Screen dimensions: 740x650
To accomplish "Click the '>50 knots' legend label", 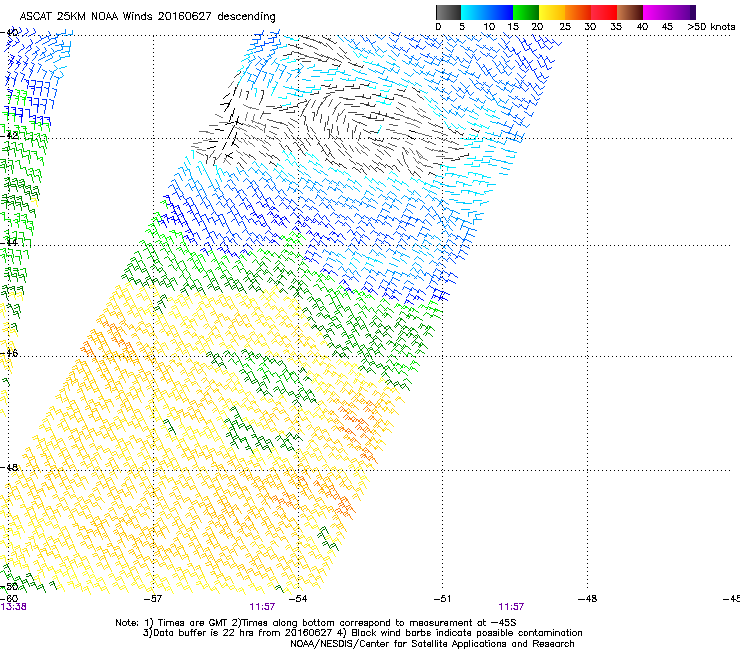I will click(711, 26).
